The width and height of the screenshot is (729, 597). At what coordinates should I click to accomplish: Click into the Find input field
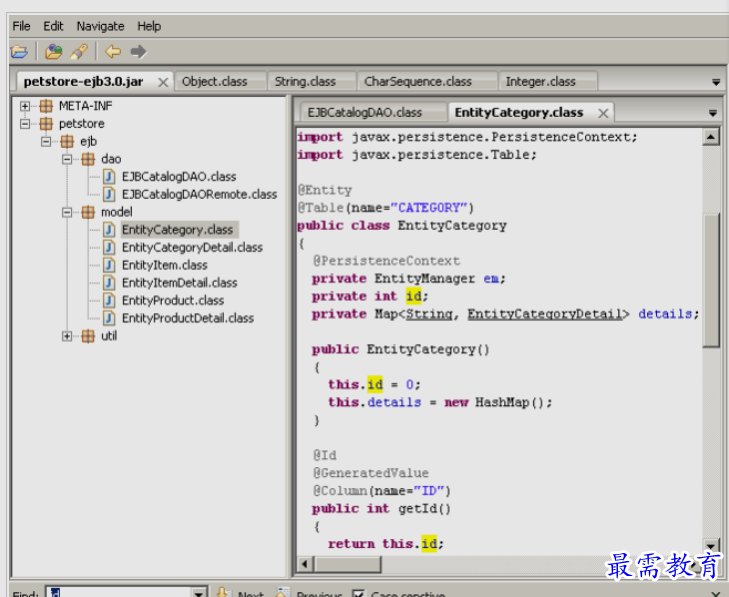119,592
